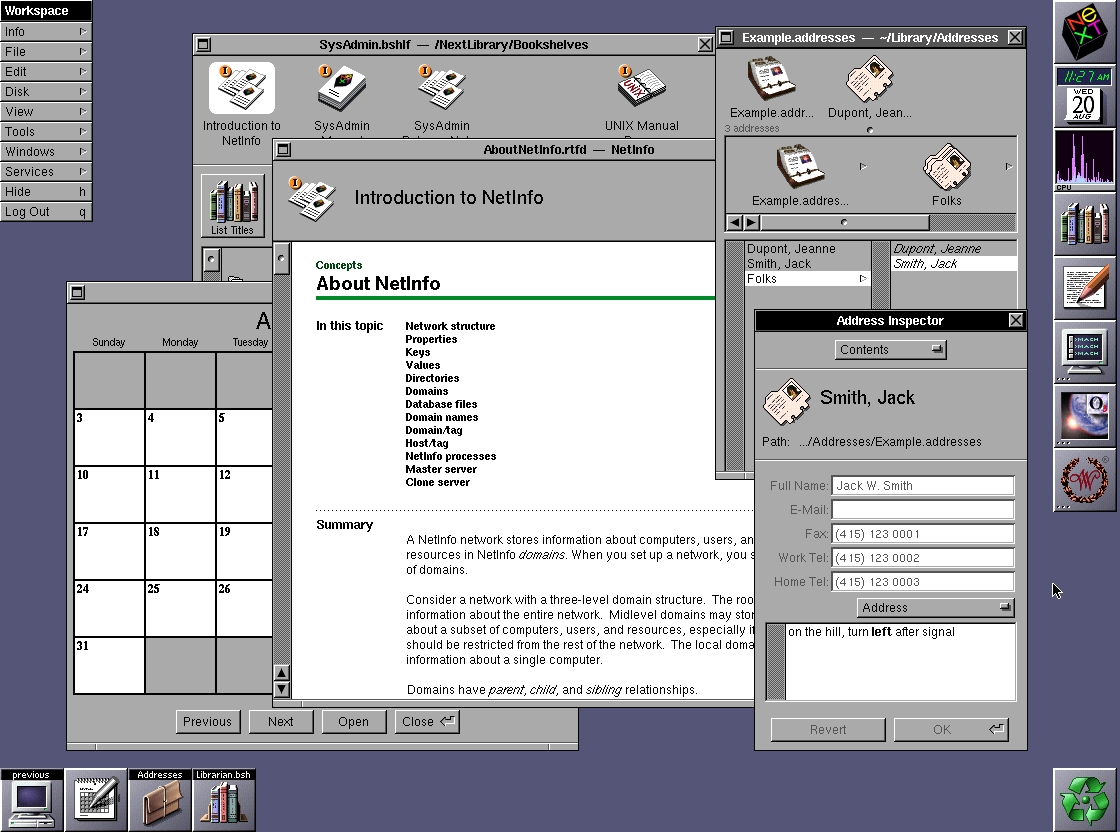Image resolution: width=1120 pixels, height=832 pixels.
Task: Click the Close button in calendar window
Action: [x=427, y=721]
